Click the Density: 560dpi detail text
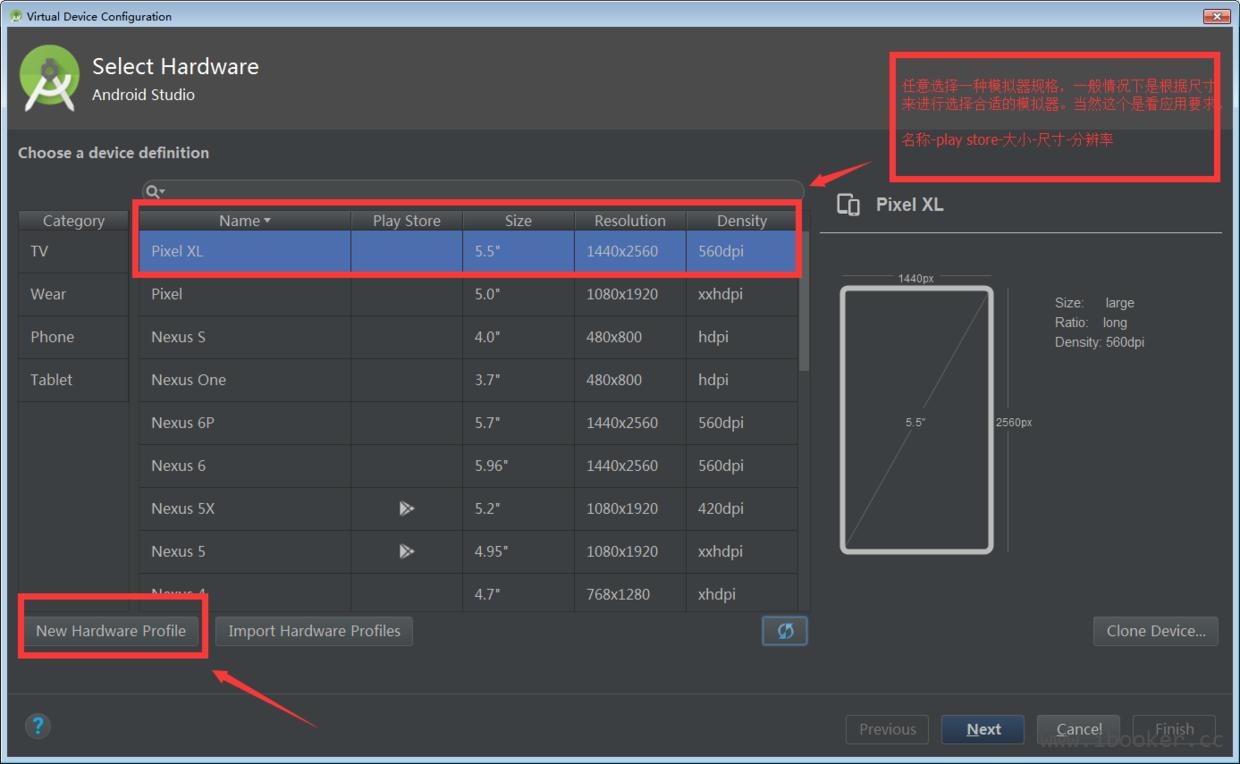 point(1100,342)
